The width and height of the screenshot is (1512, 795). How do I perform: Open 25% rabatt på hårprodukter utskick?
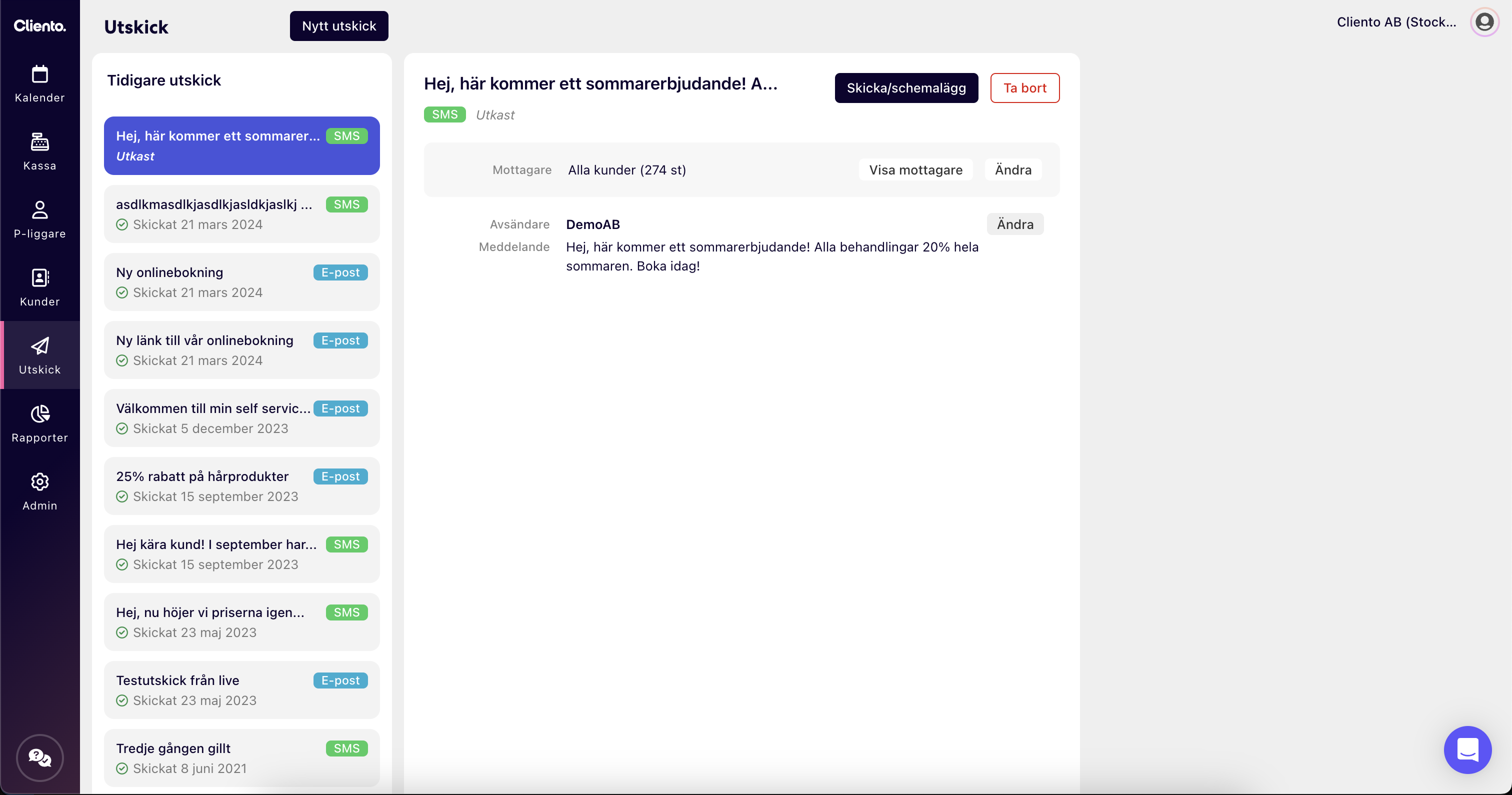click(242, 486)
